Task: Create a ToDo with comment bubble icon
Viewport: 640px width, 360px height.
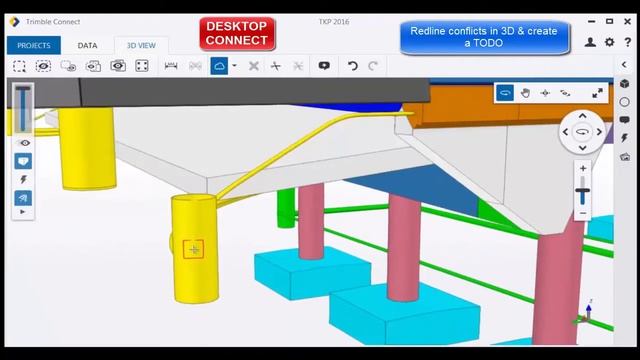Action: pos(324,66)
